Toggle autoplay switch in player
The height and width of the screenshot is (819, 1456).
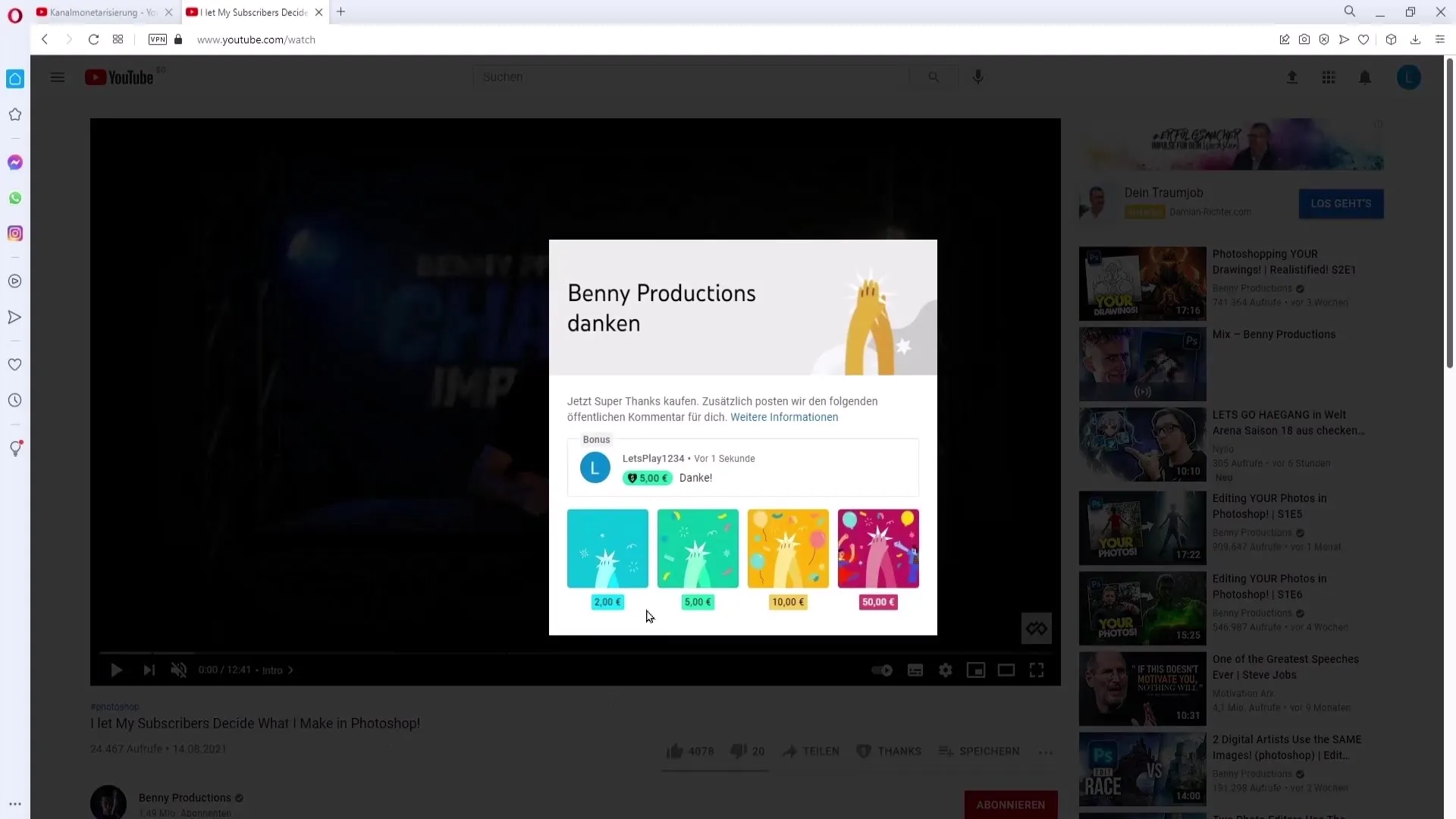pos(882,670)
